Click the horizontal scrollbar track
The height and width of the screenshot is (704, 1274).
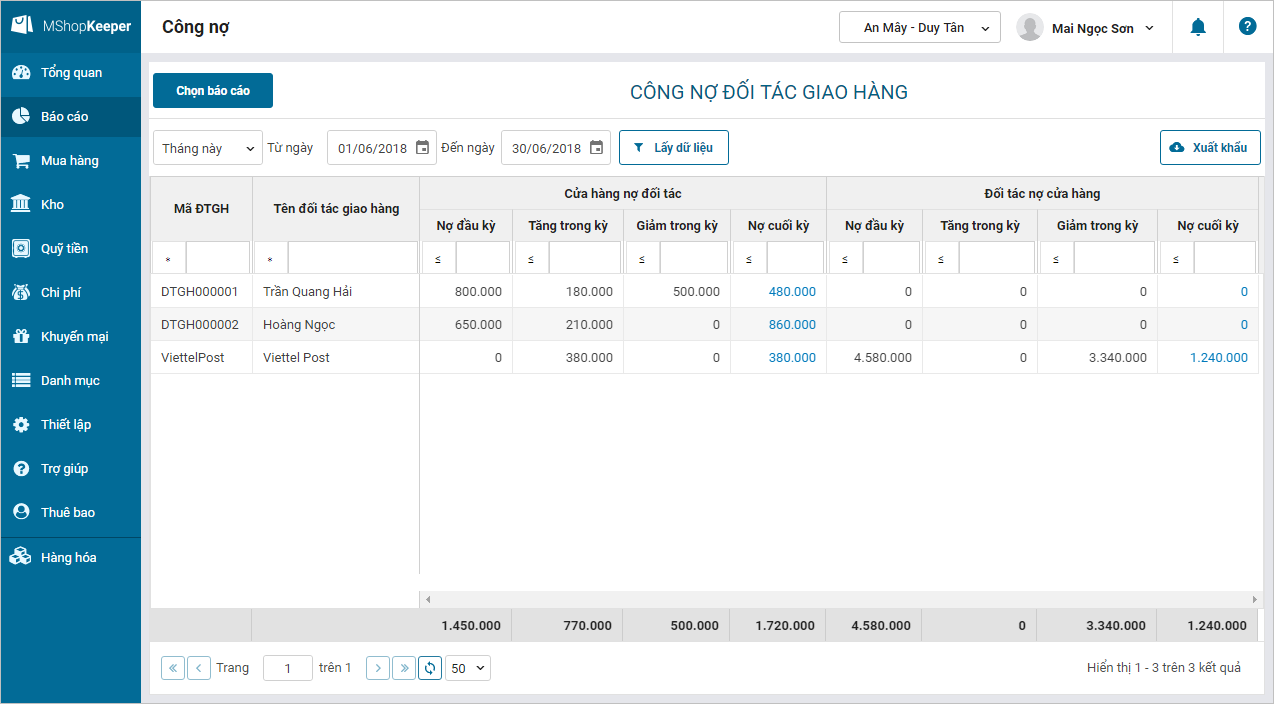840,599
